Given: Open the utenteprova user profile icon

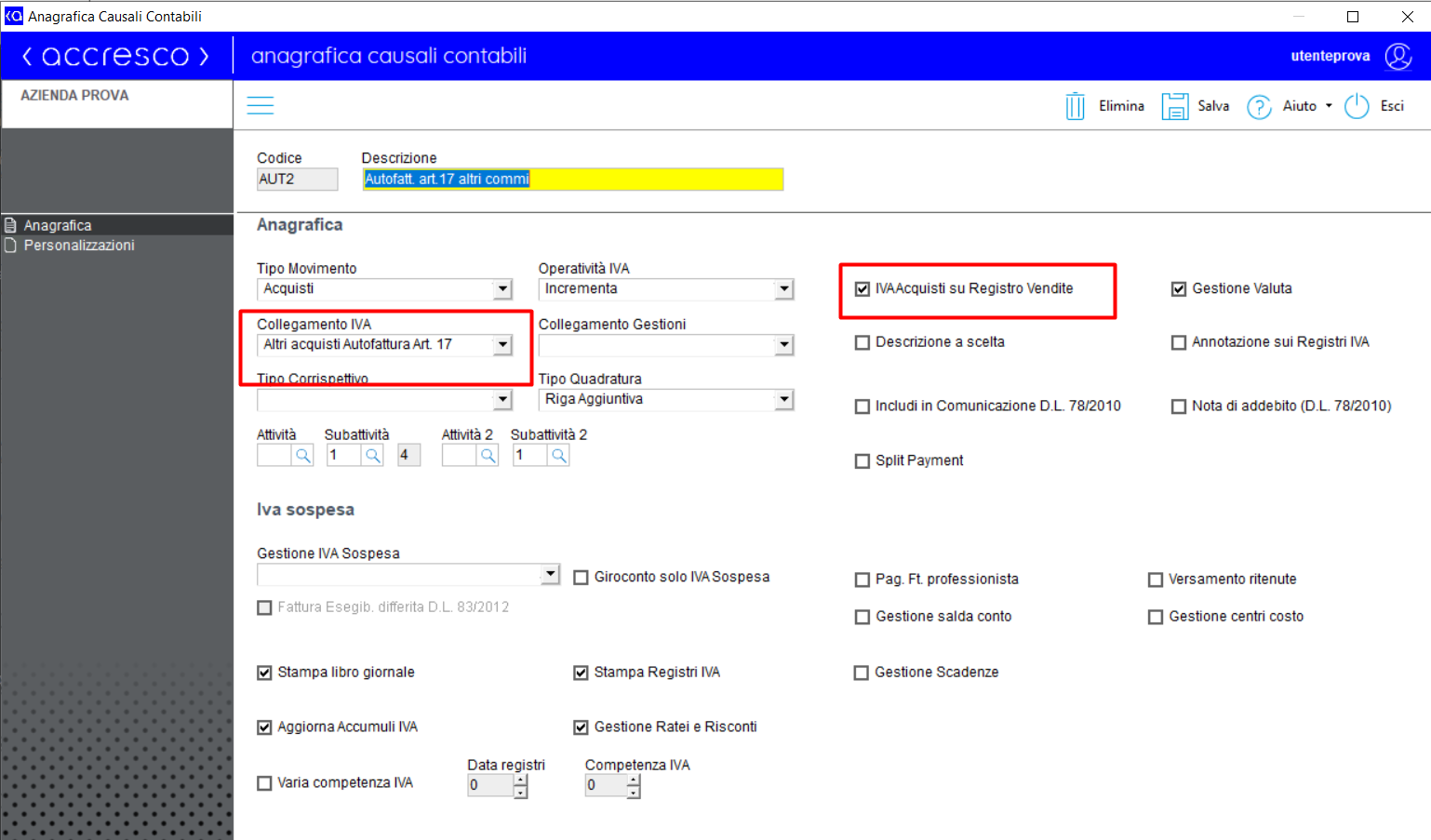Looking at the screenshot, I should (x=1398, y=57).
